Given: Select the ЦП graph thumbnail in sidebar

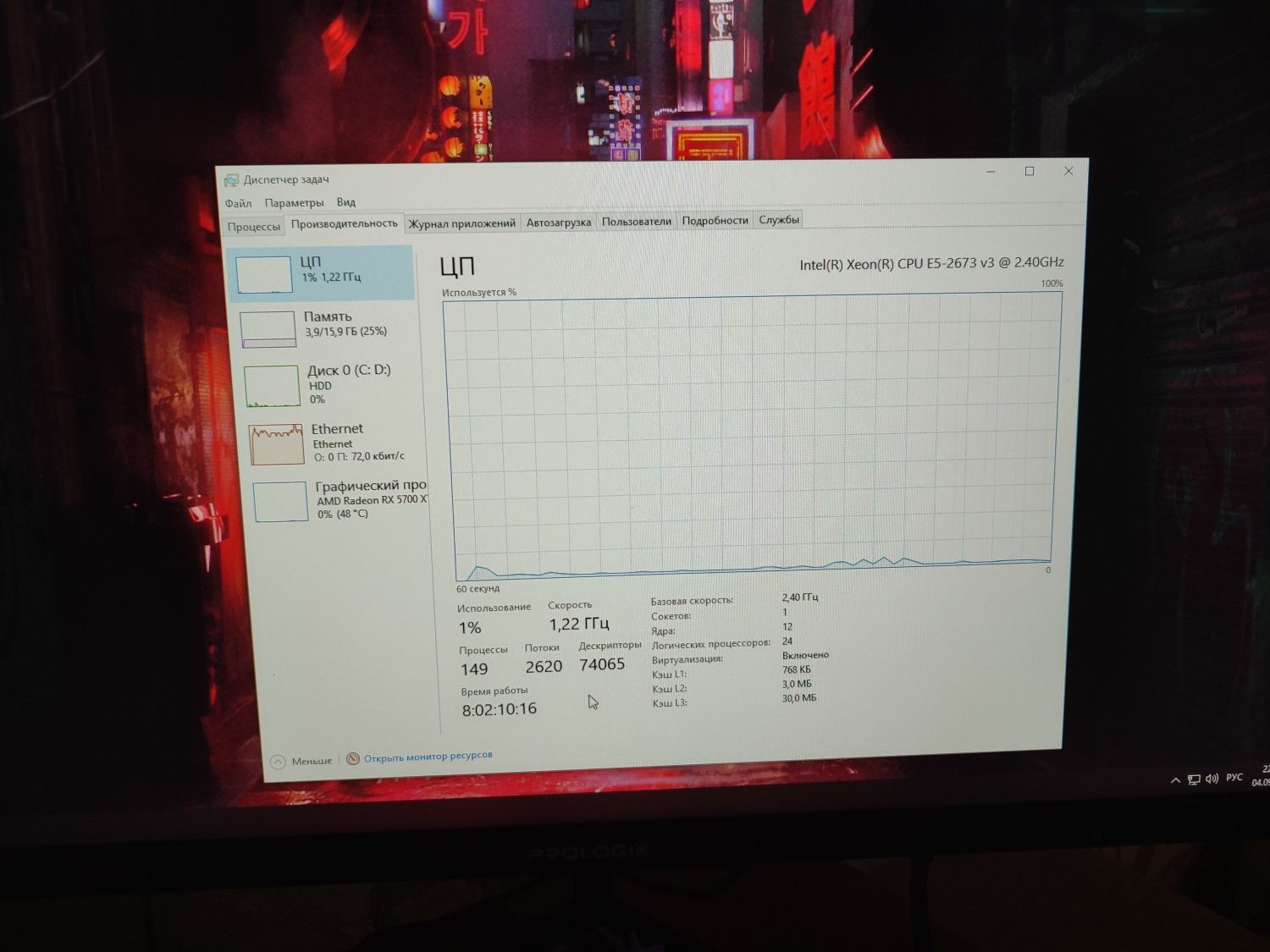Looking at the screenshot, I should coord(263,275).
